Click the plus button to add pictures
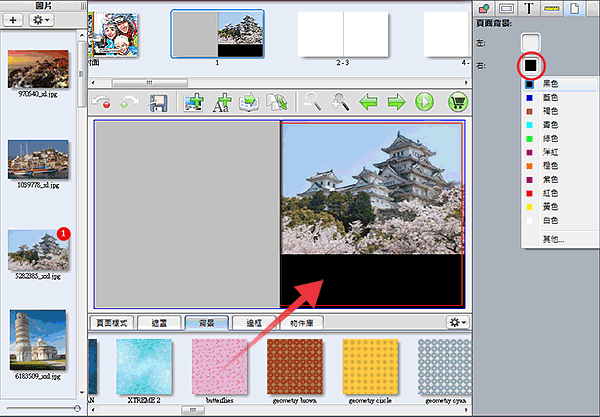Viewport: 600px width, 417px height. (13, 20)
